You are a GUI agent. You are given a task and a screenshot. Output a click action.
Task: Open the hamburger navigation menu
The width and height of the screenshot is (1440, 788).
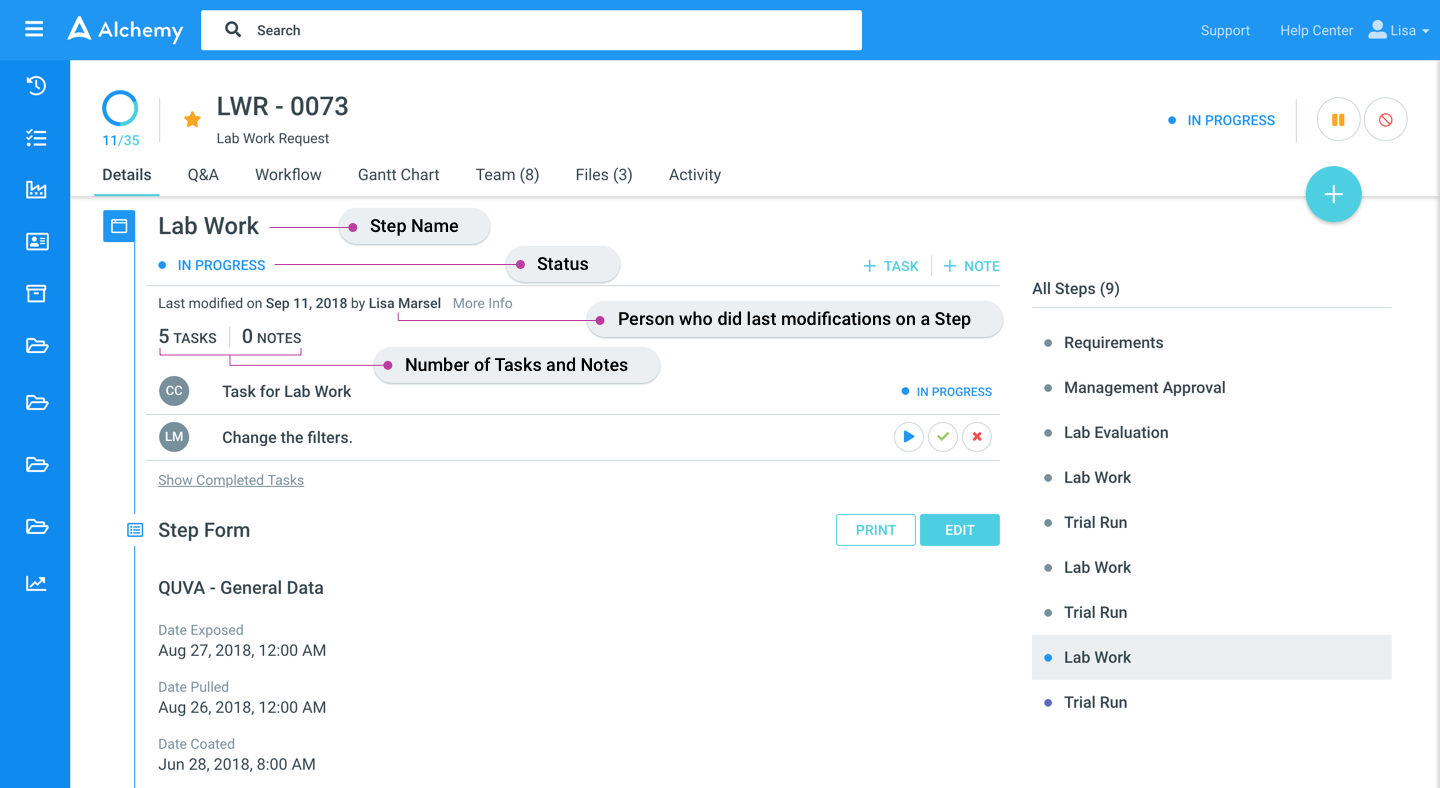coord(34,29)
